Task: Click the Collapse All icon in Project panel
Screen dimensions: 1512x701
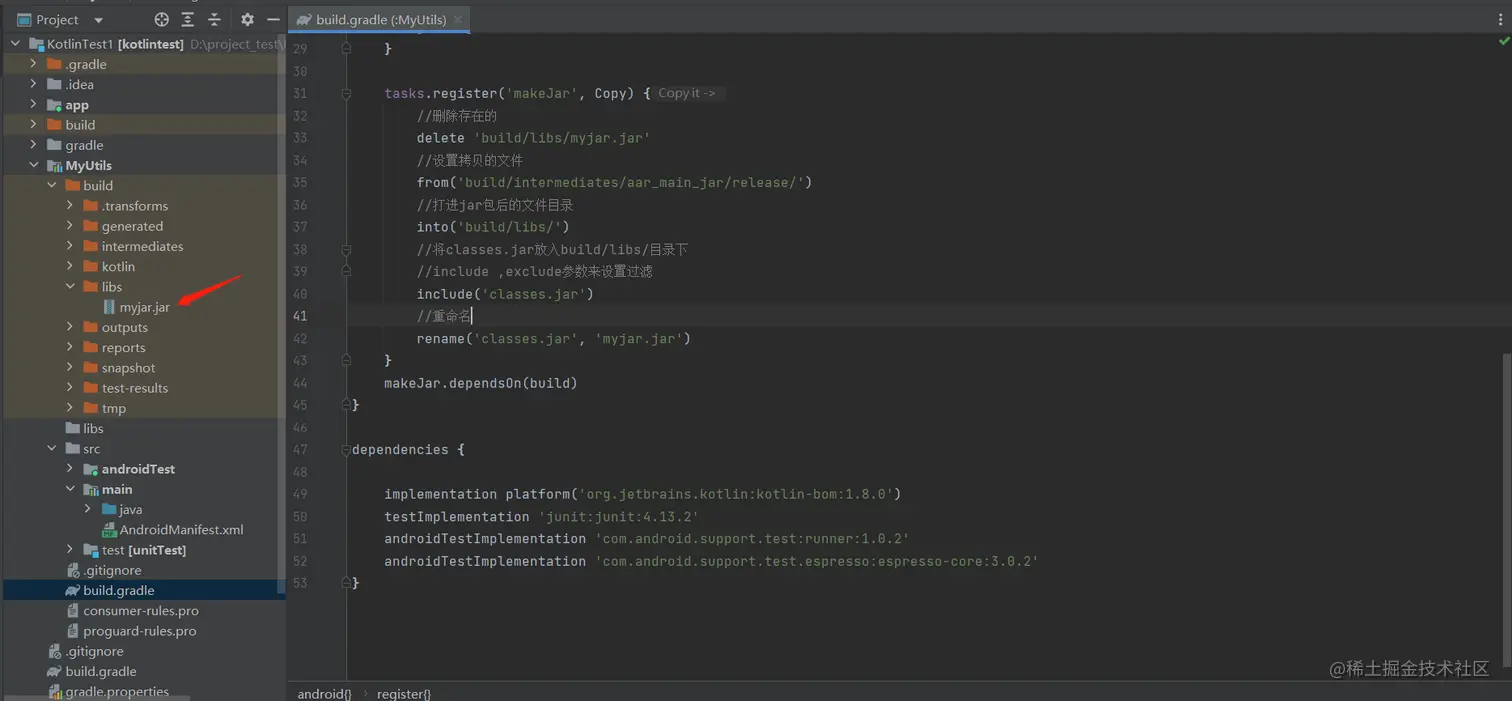Action: point(214,20)
